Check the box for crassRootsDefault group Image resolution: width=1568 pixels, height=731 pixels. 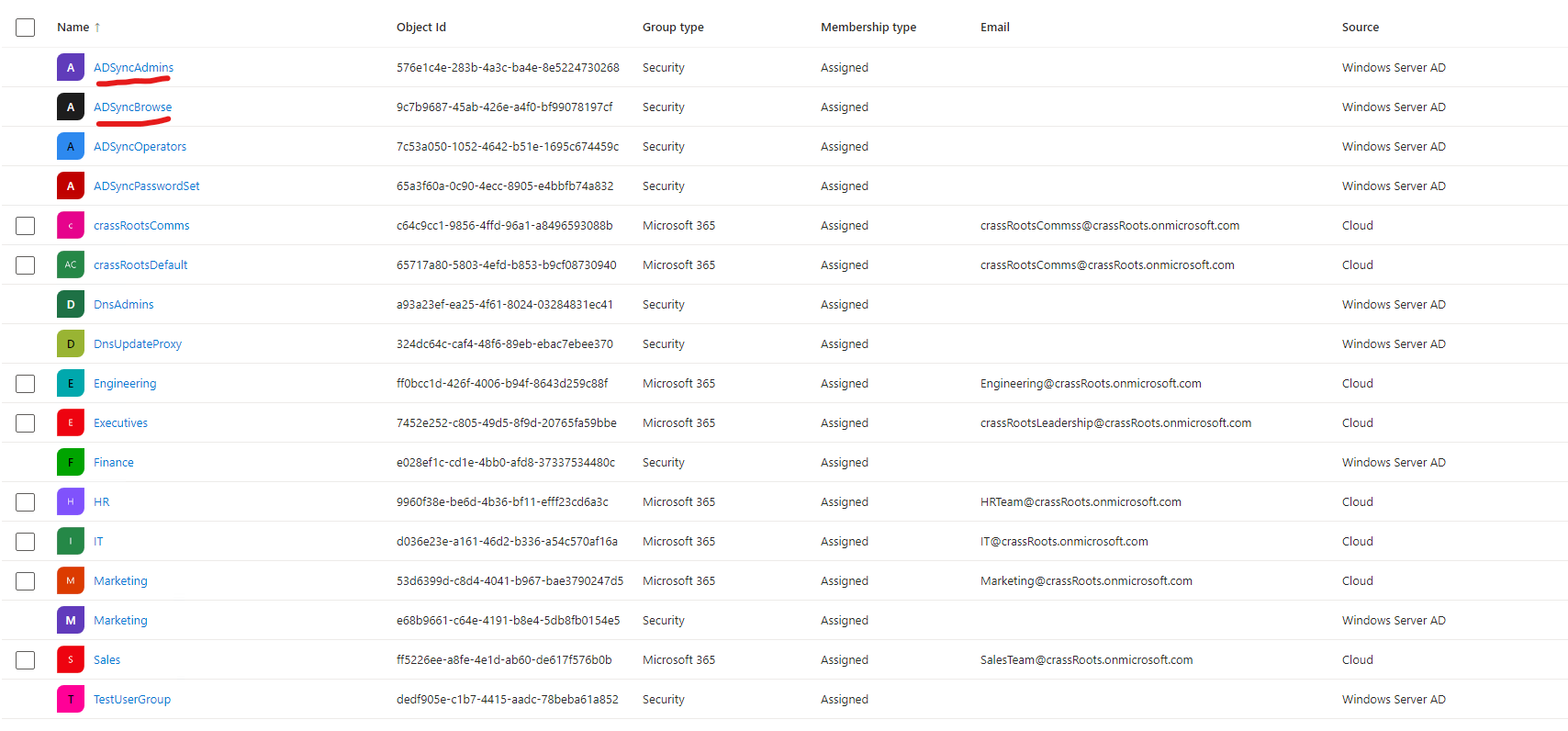[x=26, y=265]
